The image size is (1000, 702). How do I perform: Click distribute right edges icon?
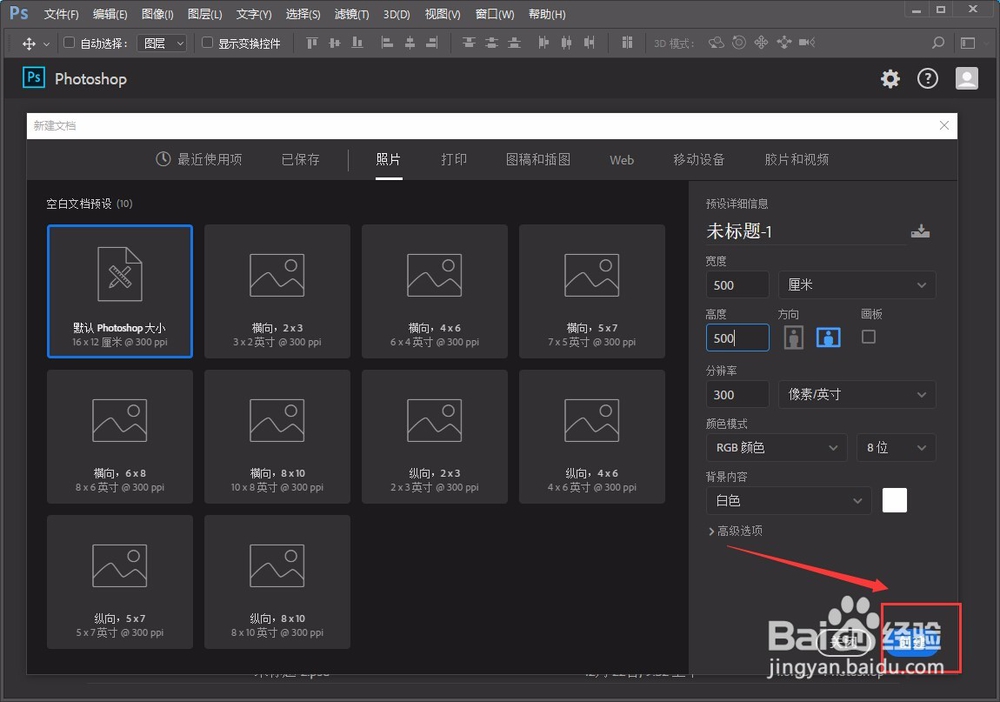click(589, 43)
